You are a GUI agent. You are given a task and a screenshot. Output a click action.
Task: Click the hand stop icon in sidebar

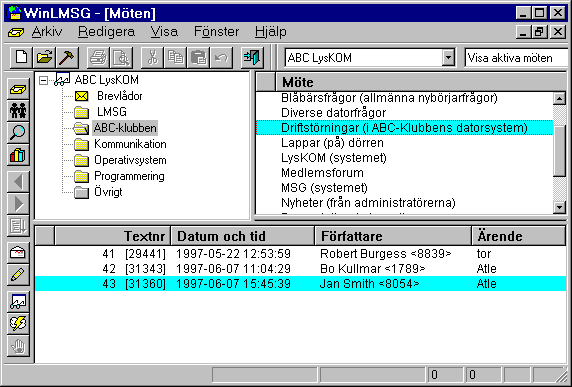18,346
